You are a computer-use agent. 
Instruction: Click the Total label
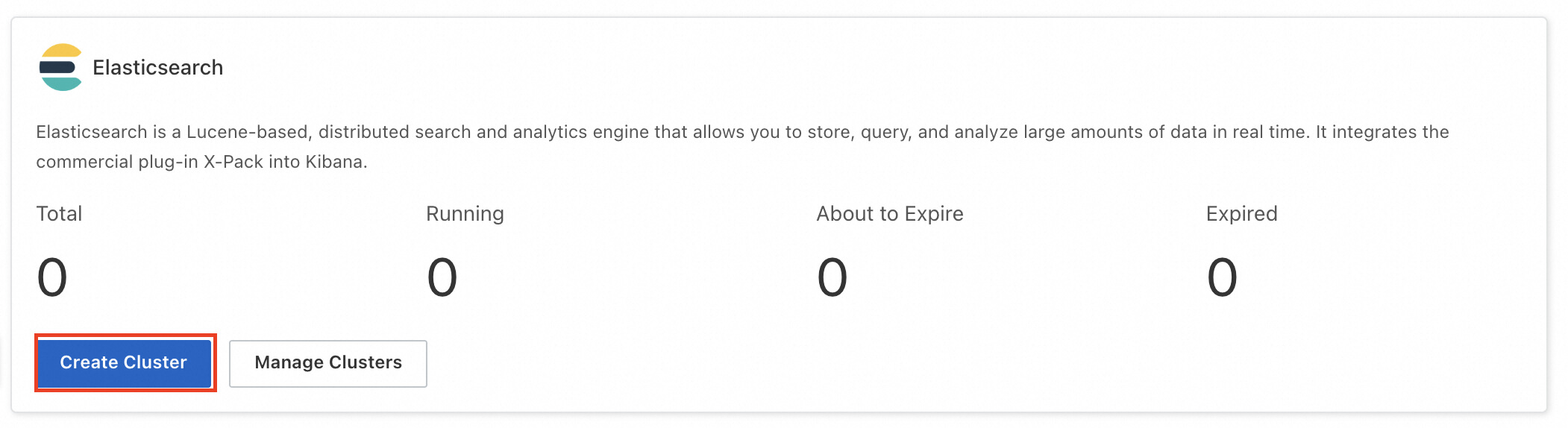(59, 214)
